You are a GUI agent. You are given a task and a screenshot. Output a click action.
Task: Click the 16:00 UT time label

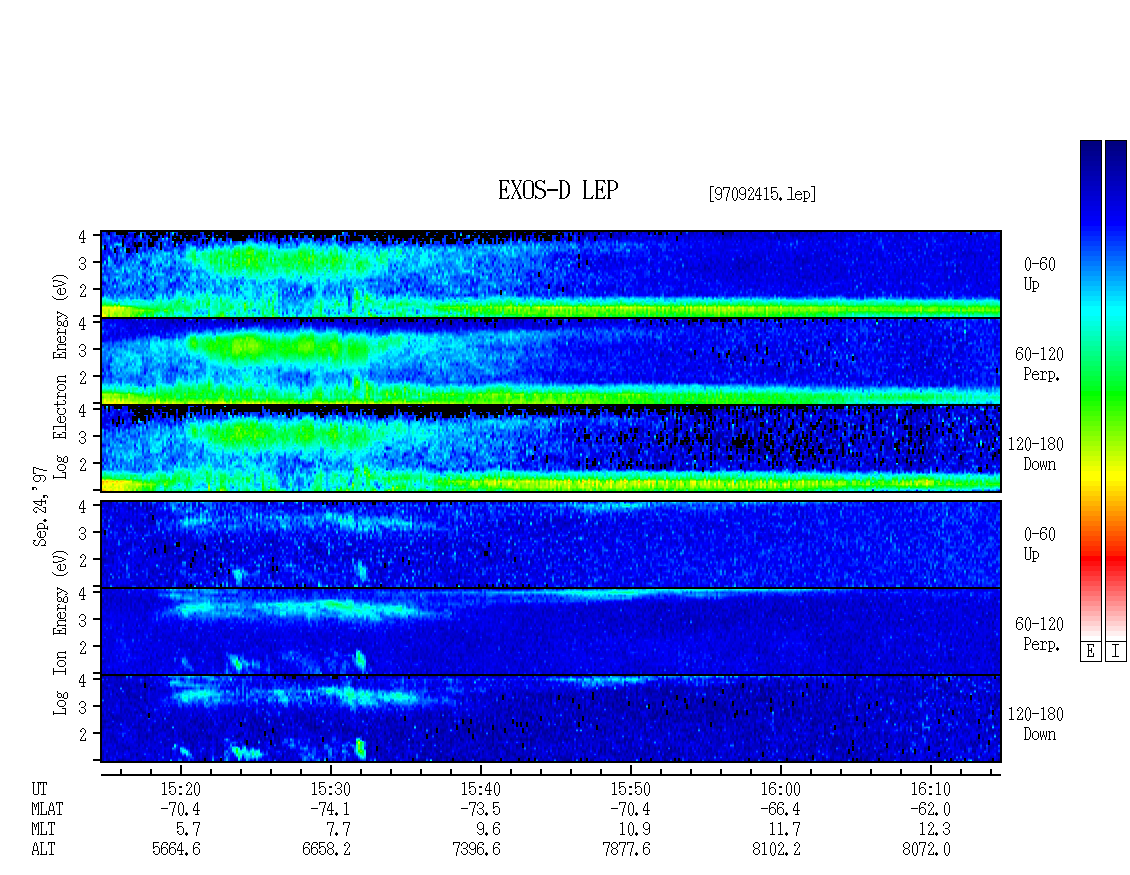(780, 789)
